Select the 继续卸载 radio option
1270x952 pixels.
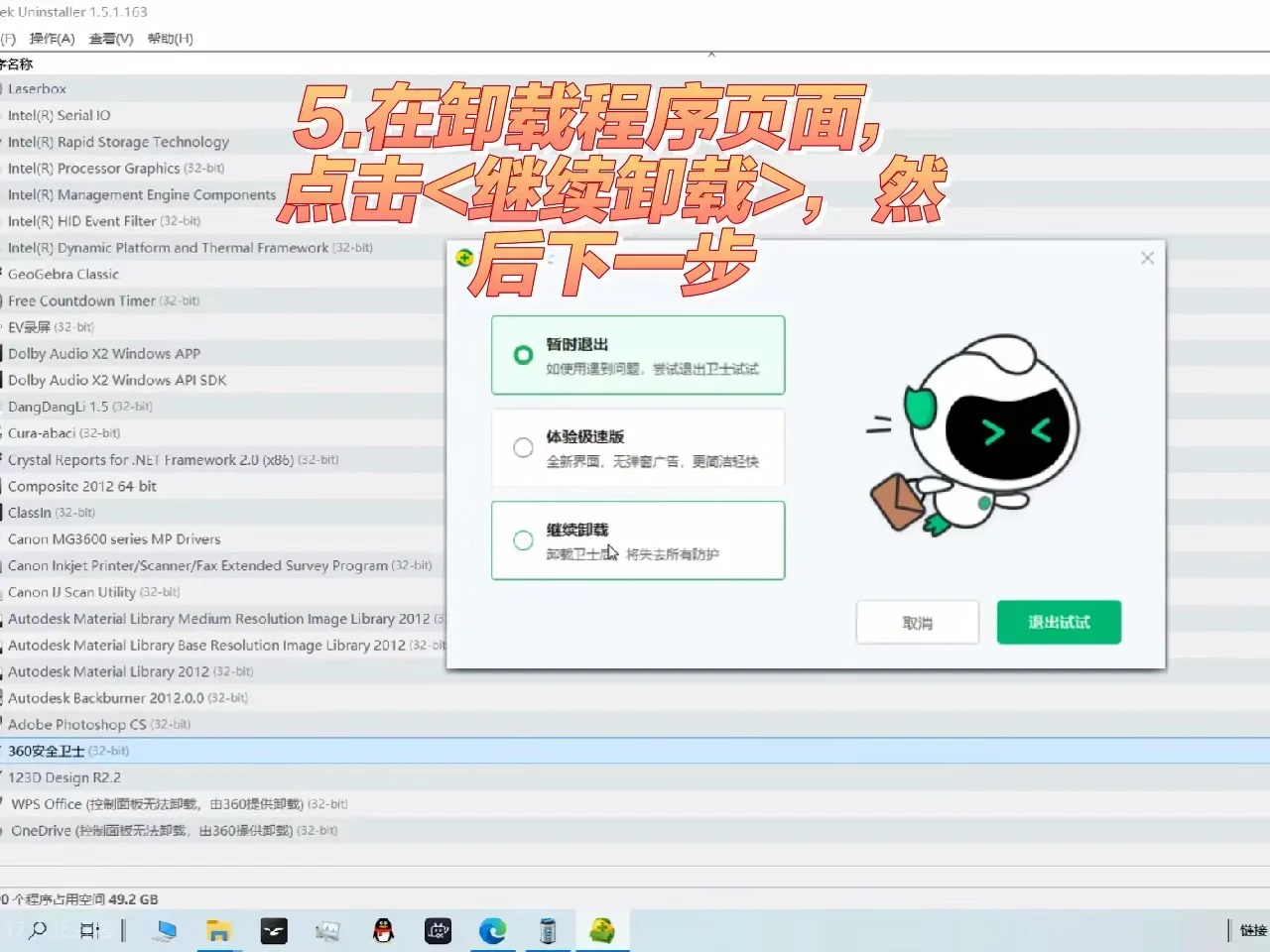coord(523,540)
